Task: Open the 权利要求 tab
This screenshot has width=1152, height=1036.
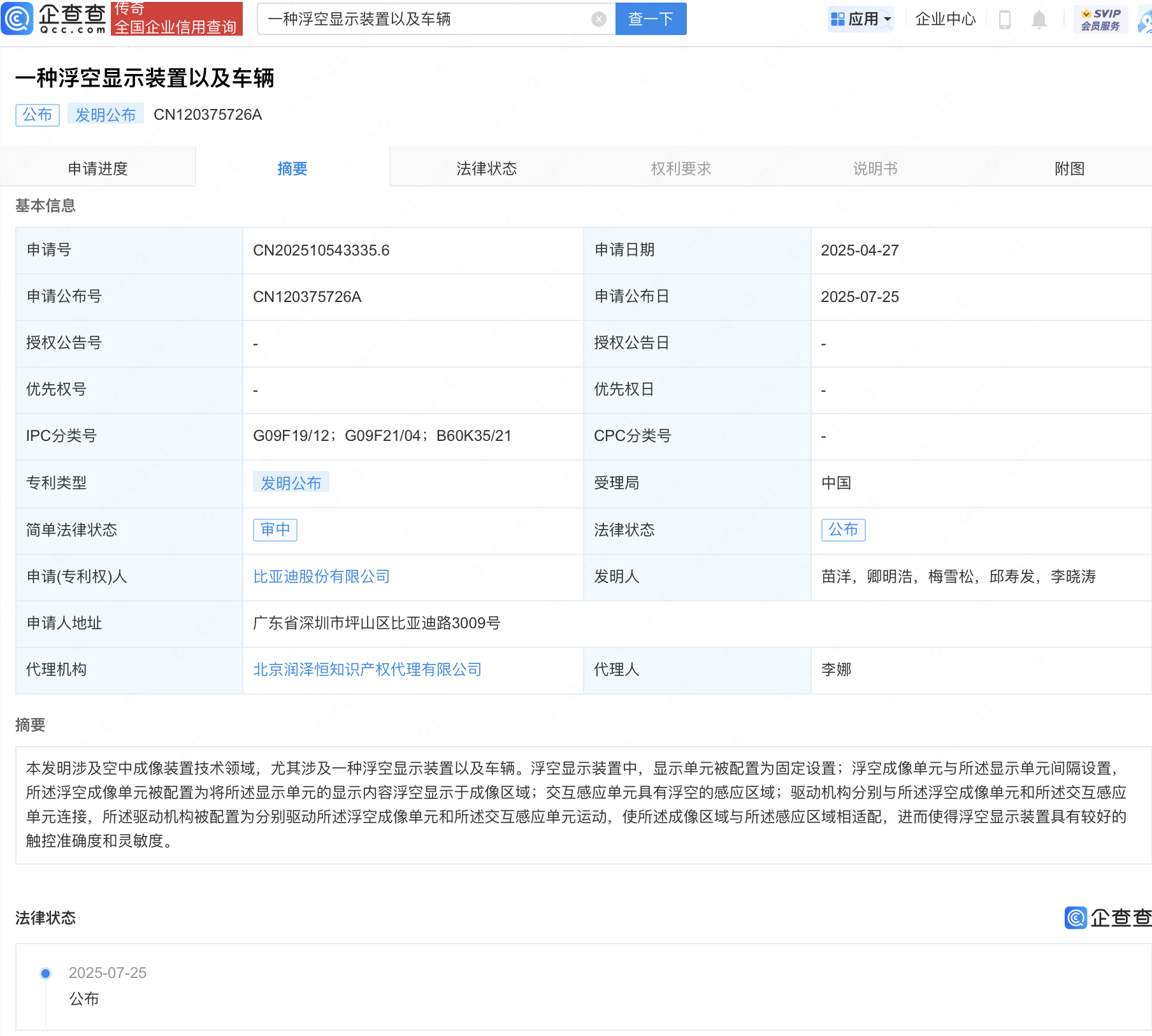Action: click(x=680, y=168)
